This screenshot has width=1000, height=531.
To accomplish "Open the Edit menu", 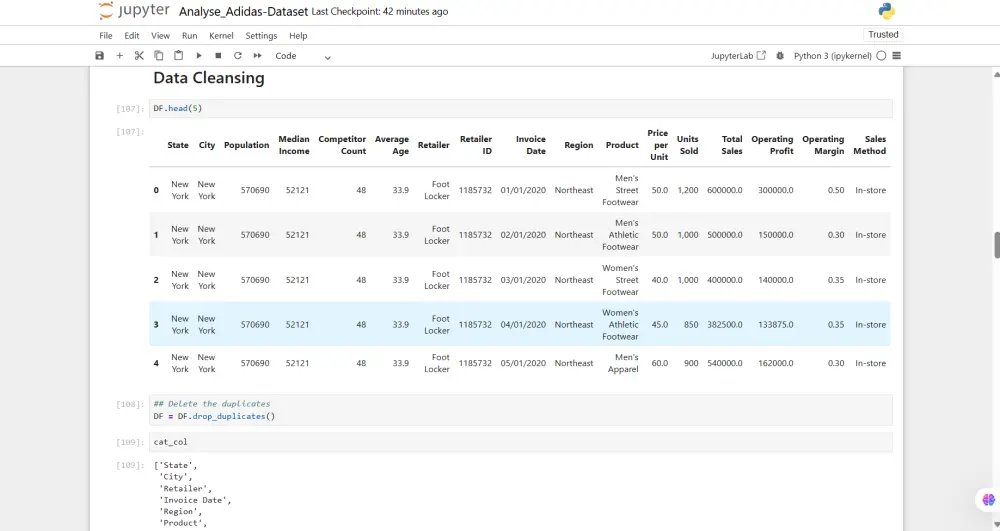I will (x=132, y=36).
